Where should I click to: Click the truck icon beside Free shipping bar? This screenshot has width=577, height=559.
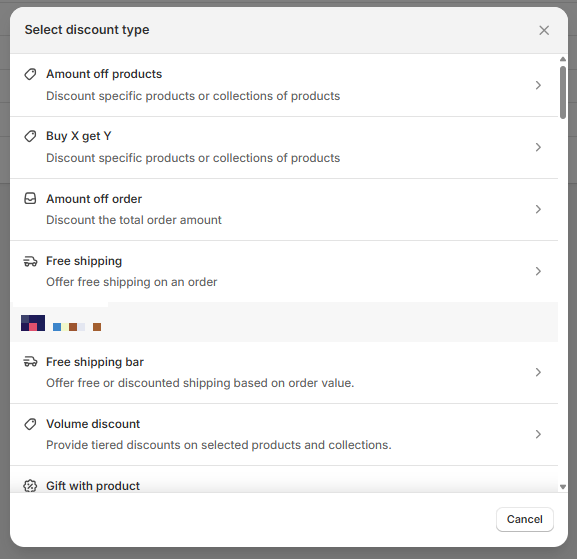click(x=30, y=362)
